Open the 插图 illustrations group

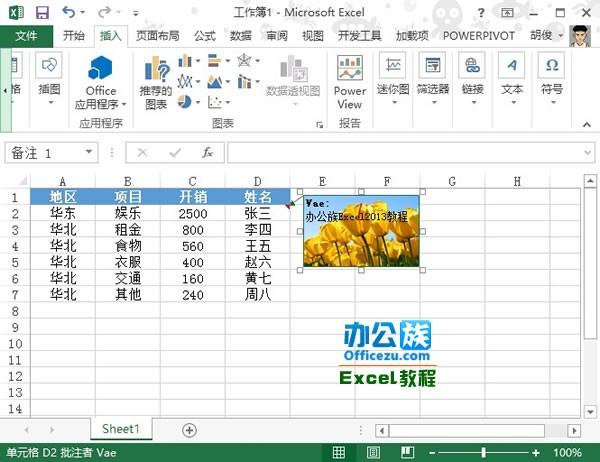tap(49, 79)
